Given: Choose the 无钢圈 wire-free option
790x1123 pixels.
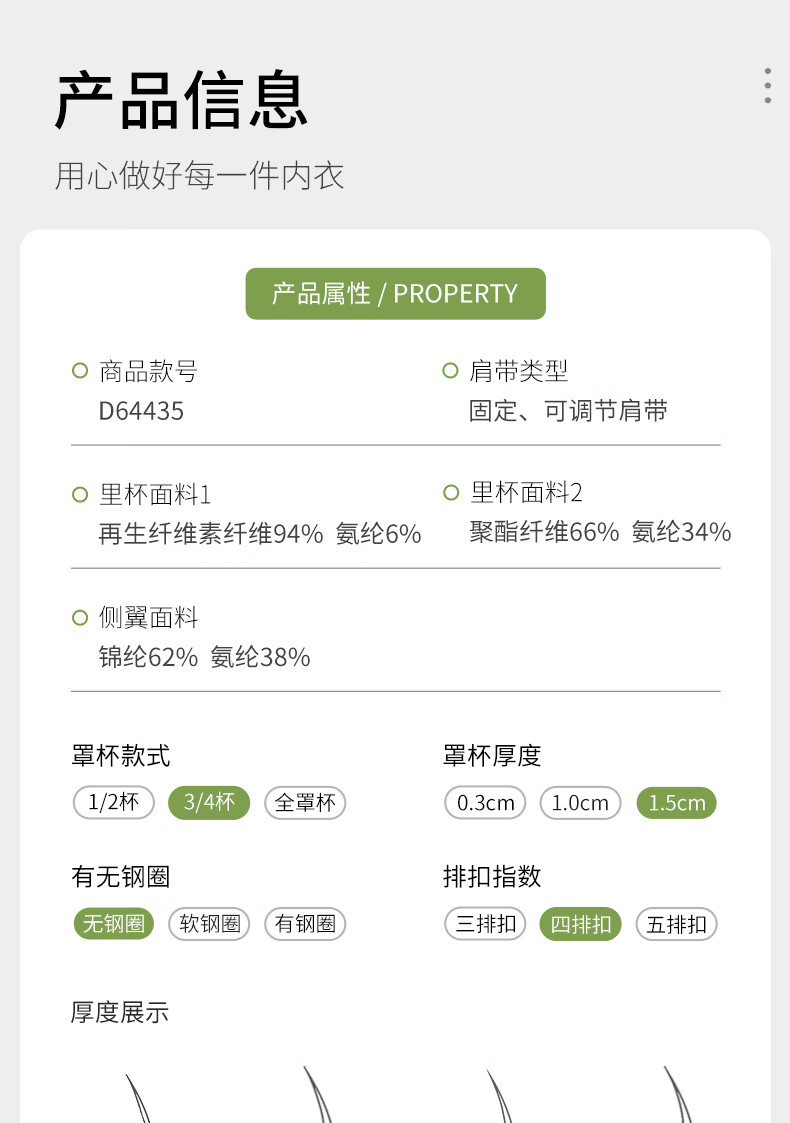Looking at the screenshot, I should (x=114, y=924).
